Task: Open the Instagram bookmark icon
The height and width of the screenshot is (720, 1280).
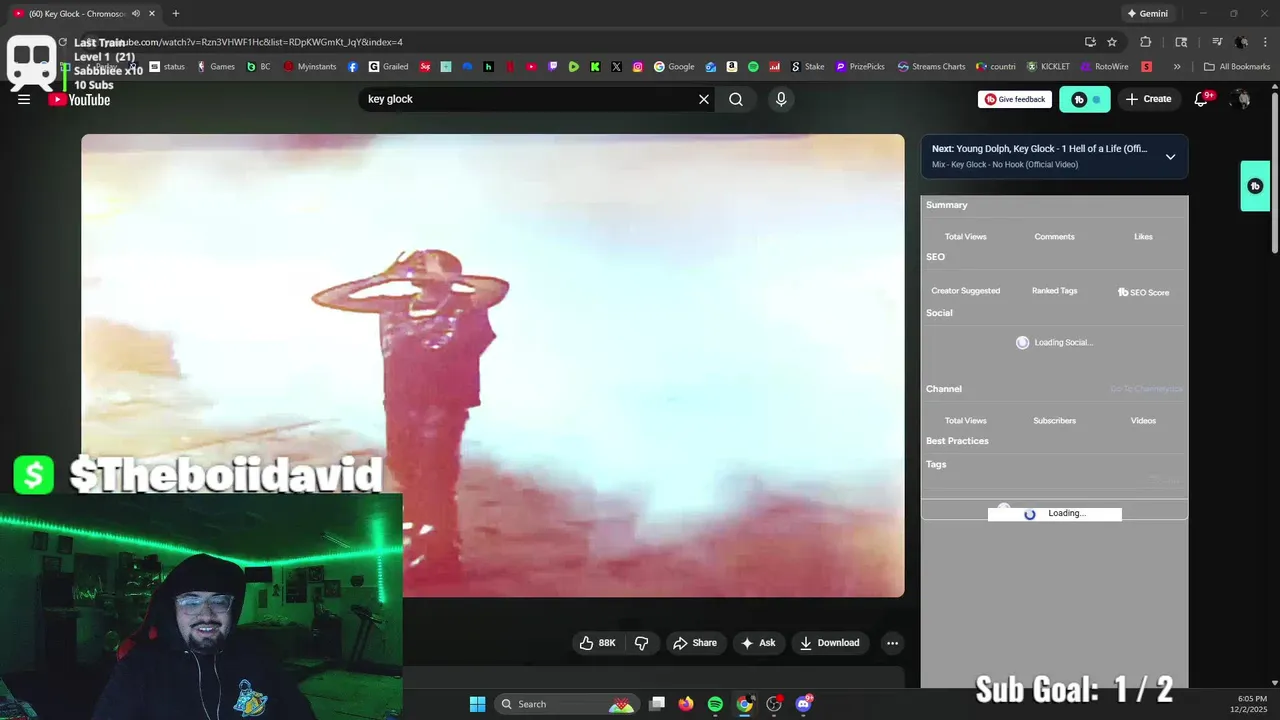Action: 638,67
